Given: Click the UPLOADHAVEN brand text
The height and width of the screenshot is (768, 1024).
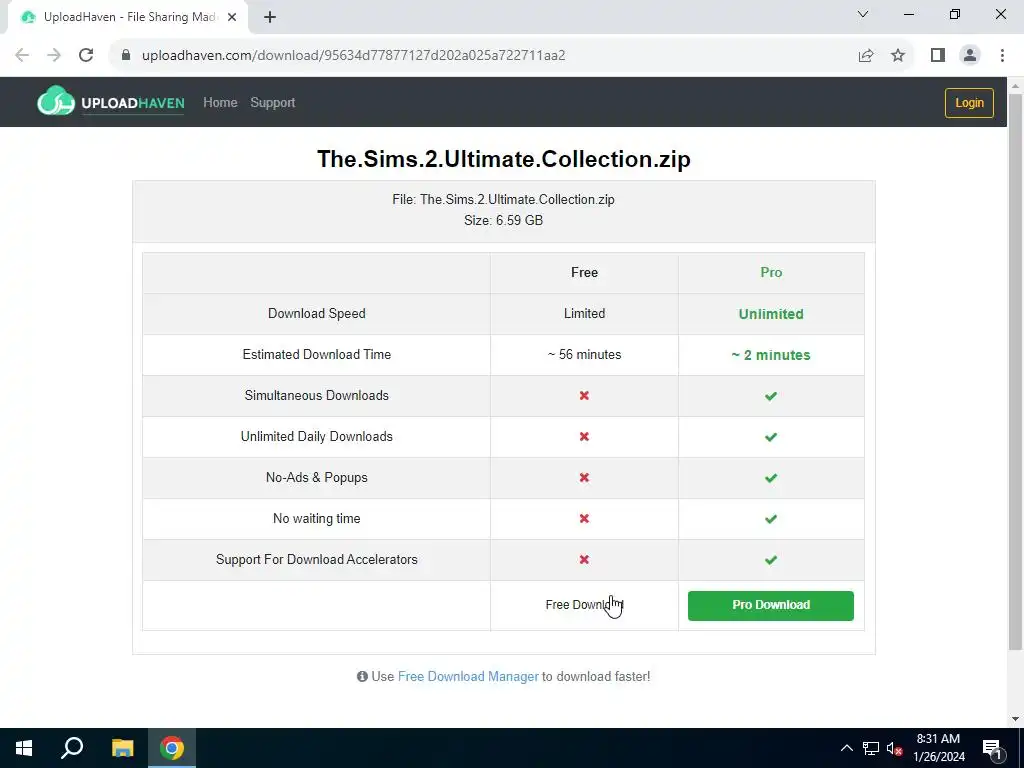Looking at the screenshot, I should click(x=133, y=103).
